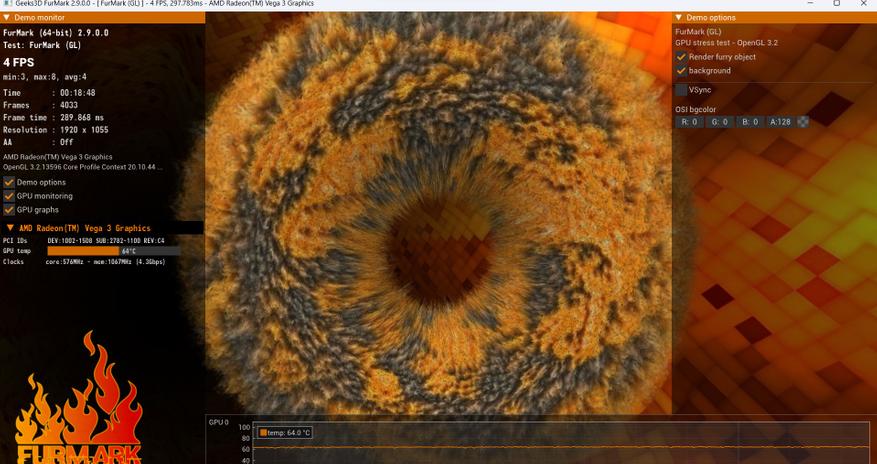Click the white 'AMD Radeon(TM) Vega 3 Graphics' line under AA
This screenshot has width=877, height=464.
[x=58, y=157]
